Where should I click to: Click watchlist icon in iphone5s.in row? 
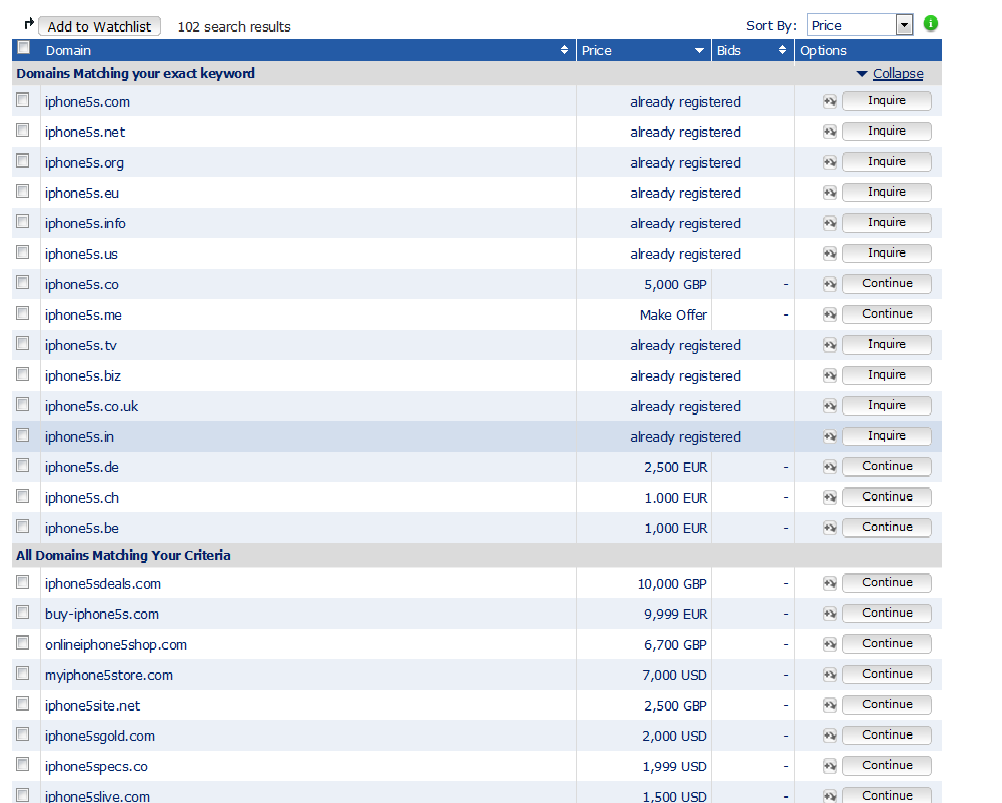(829, 437)
